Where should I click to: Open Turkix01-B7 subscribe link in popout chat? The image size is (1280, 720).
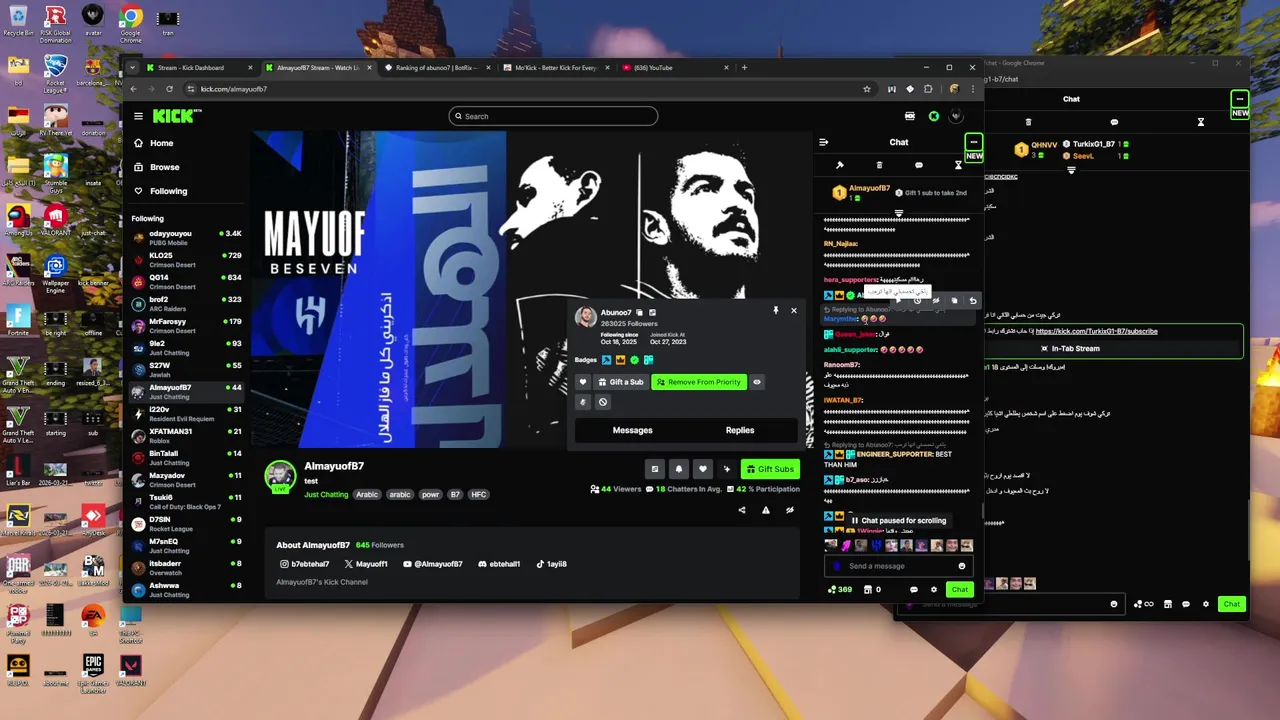1096,331
